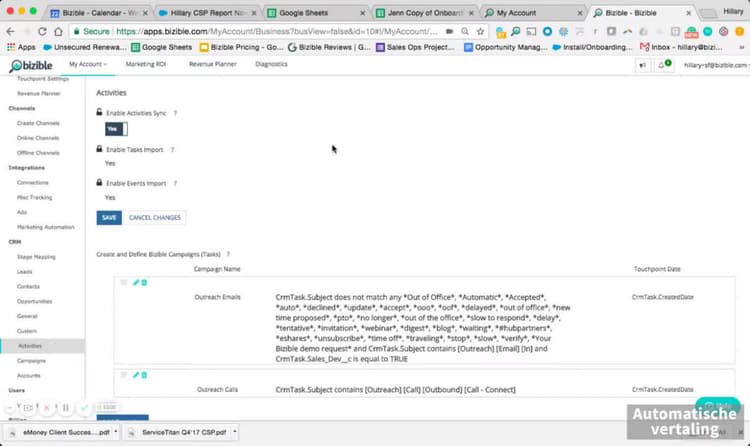Open the Sales Ops Project bookmark
750x446 pixels.
[x=415, y=47]
